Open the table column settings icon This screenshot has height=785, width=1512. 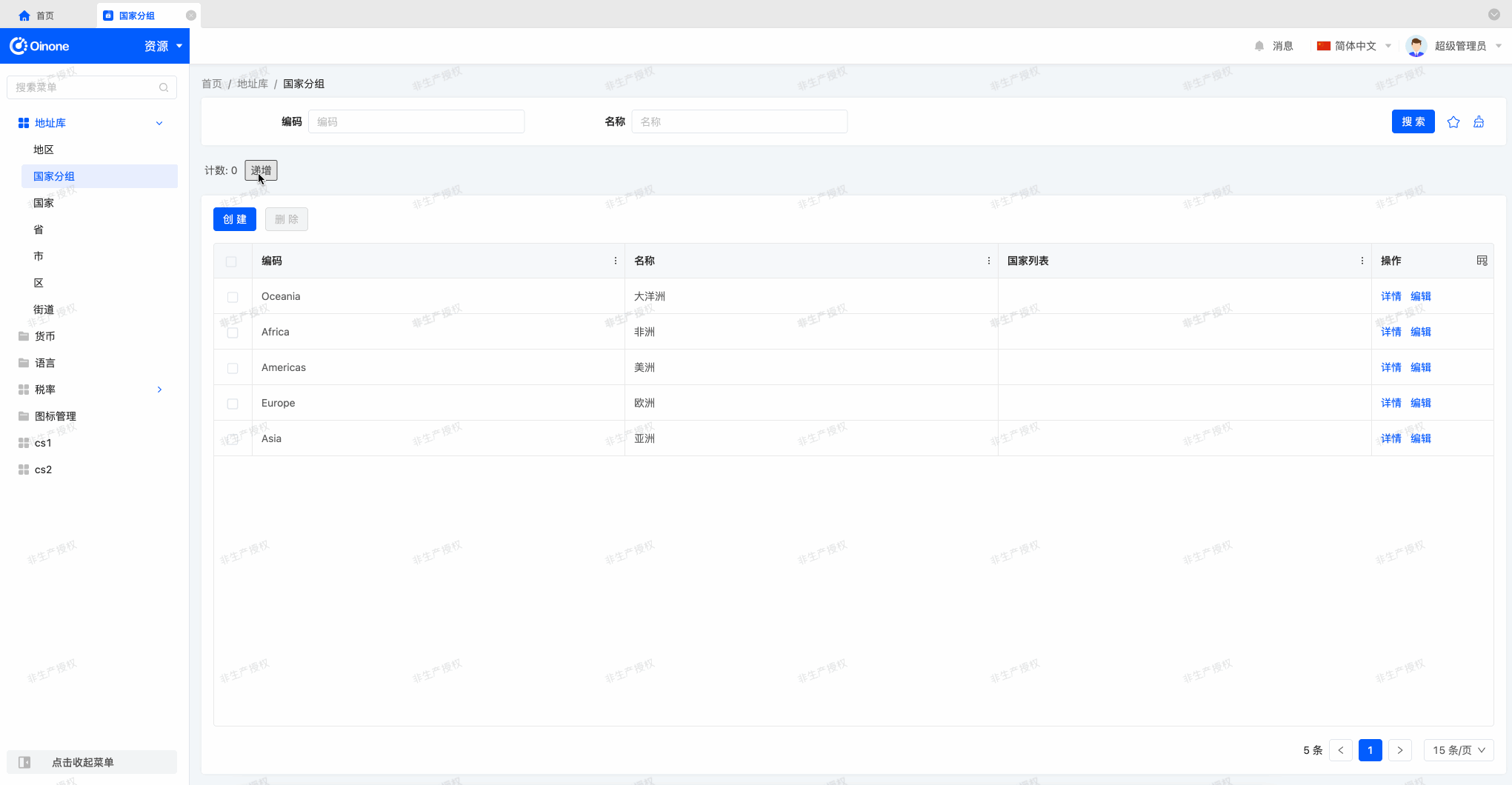click(1482, 261)
